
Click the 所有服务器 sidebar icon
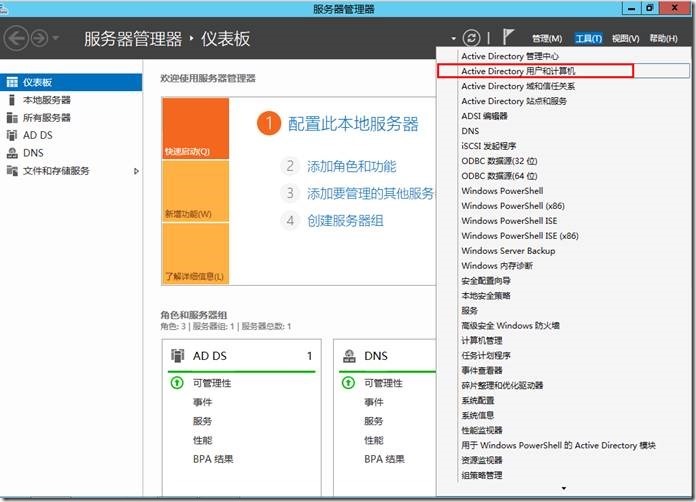pyautogui.click(x=12, y=118)
